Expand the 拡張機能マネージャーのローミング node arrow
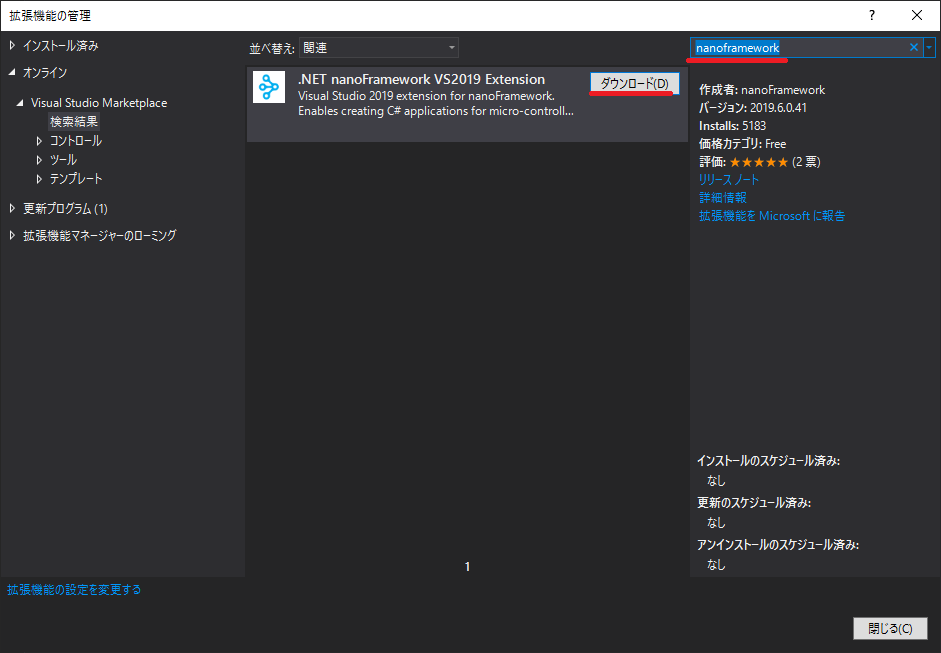This screenshot has width=941, height=653. (12, 235)
